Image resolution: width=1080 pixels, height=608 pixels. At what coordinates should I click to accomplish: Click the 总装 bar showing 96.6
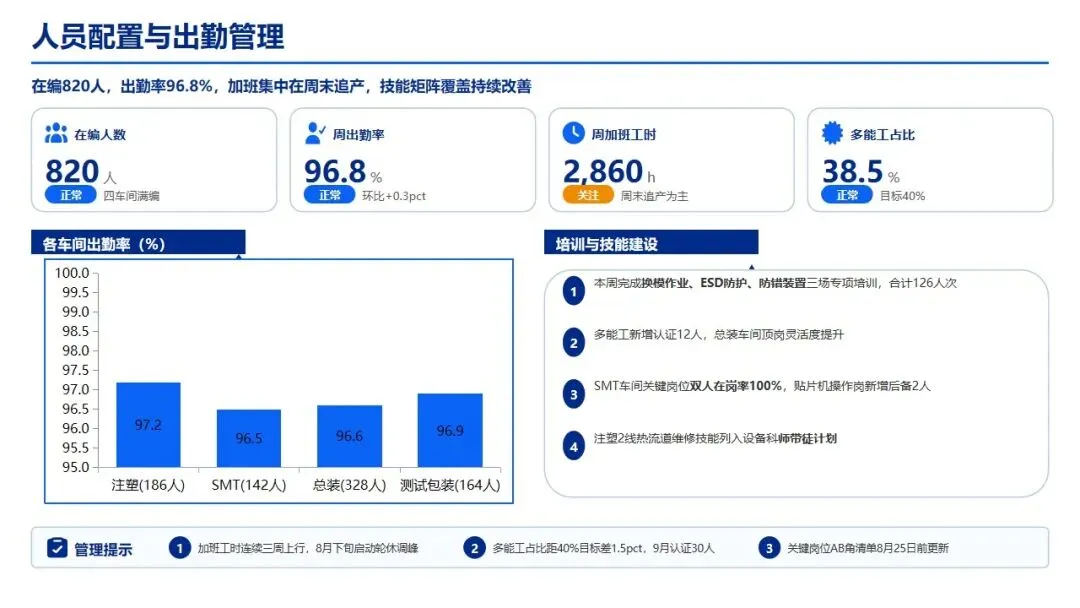pyautogui.click(x=349, y=437)
